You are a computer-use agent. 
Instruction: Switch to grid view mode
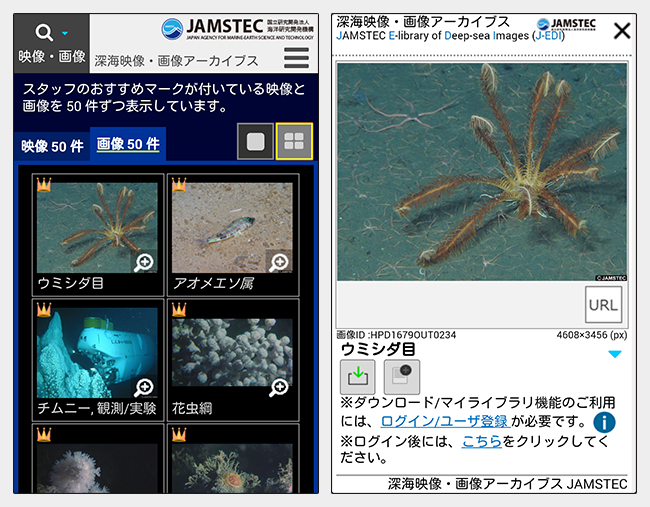294,141
